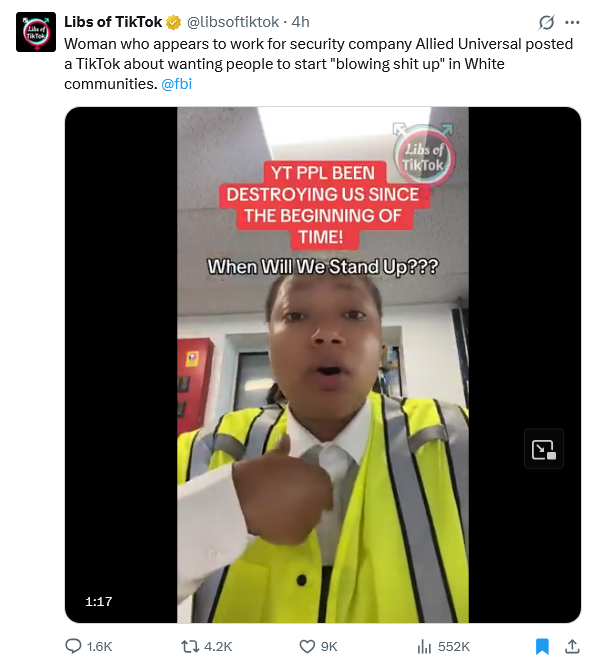This screenshot has height=668, width=598.
Task: Click the 1:17 video duration label
Action: pos(98,601)
